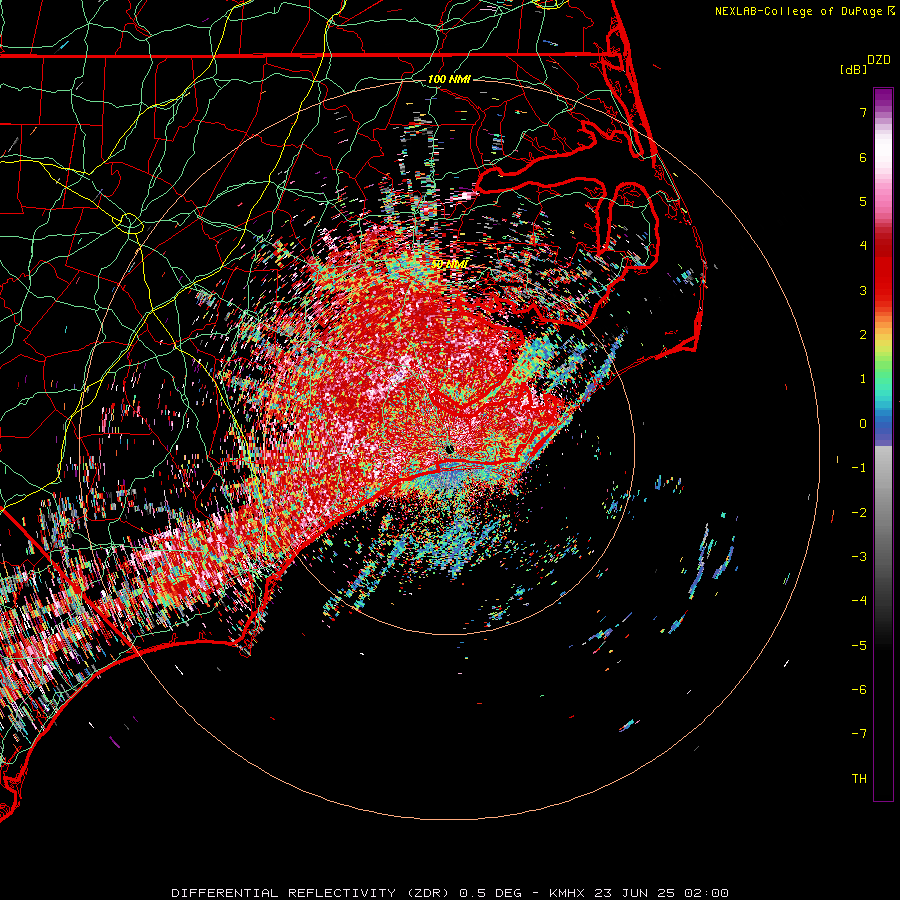This screenshot has width=900, height=900.
Task: Click the "7" value on the color scale
Action: click(x=863, y=112)
